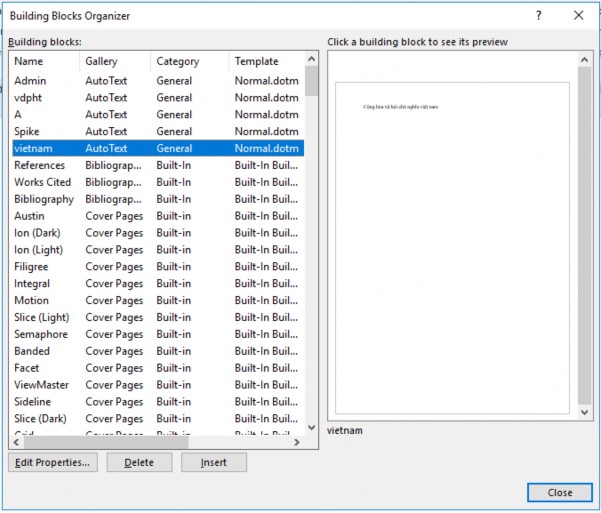Click the Close button
This screenshot has width=601, height=513.
(x=560, y=492)
